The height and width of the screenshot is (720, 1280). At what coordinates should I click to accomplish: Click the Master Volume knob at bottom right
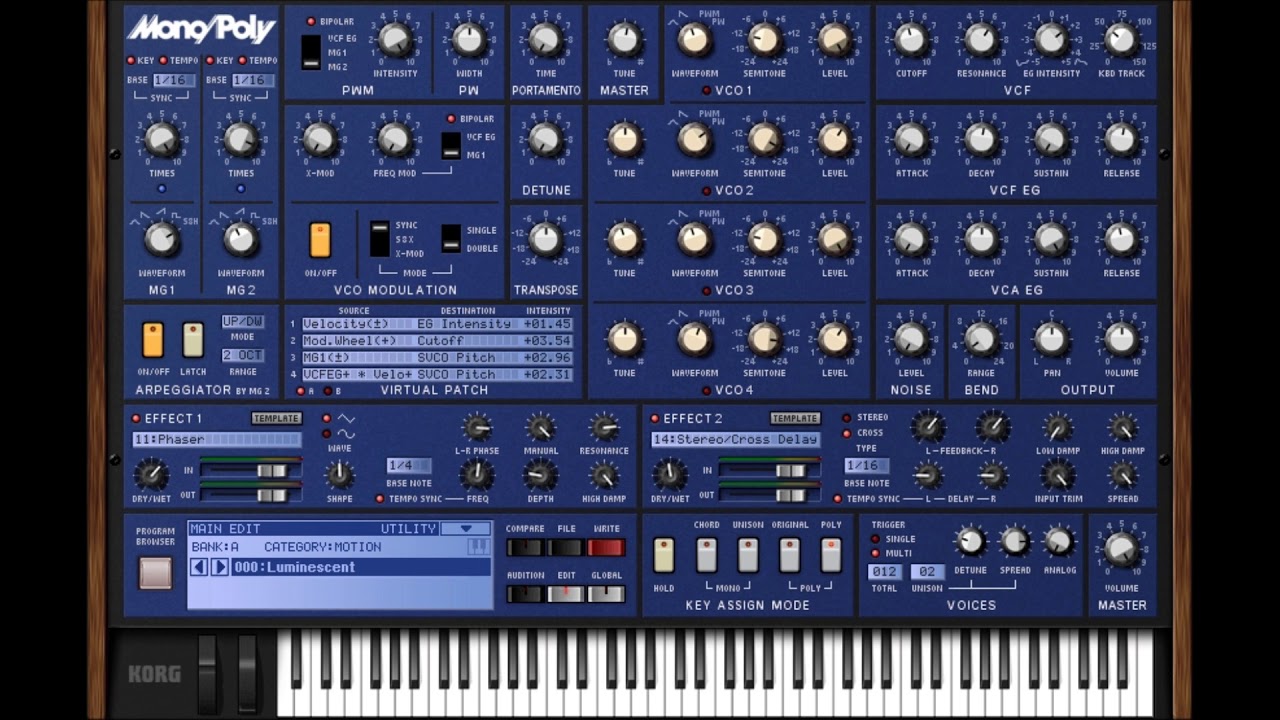pyautogui.click(x=1121, y=549)
